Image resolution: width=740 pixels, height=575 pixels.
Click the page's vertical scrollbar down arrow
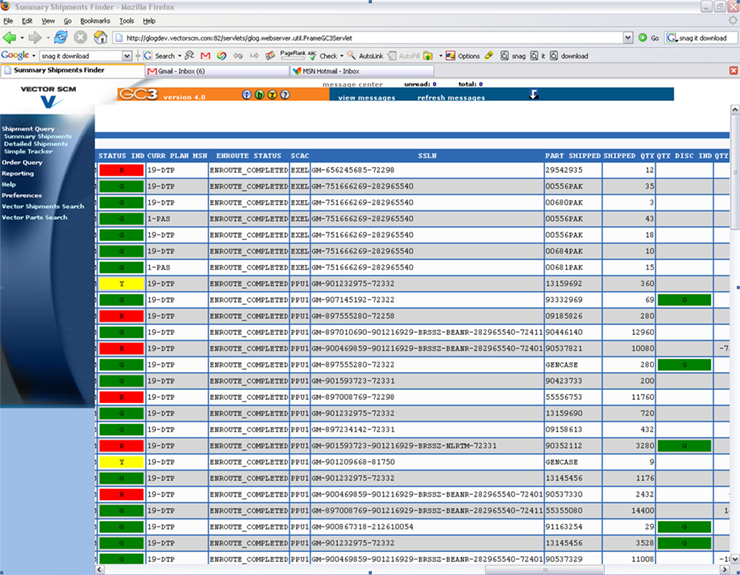[x=735, y=558]
